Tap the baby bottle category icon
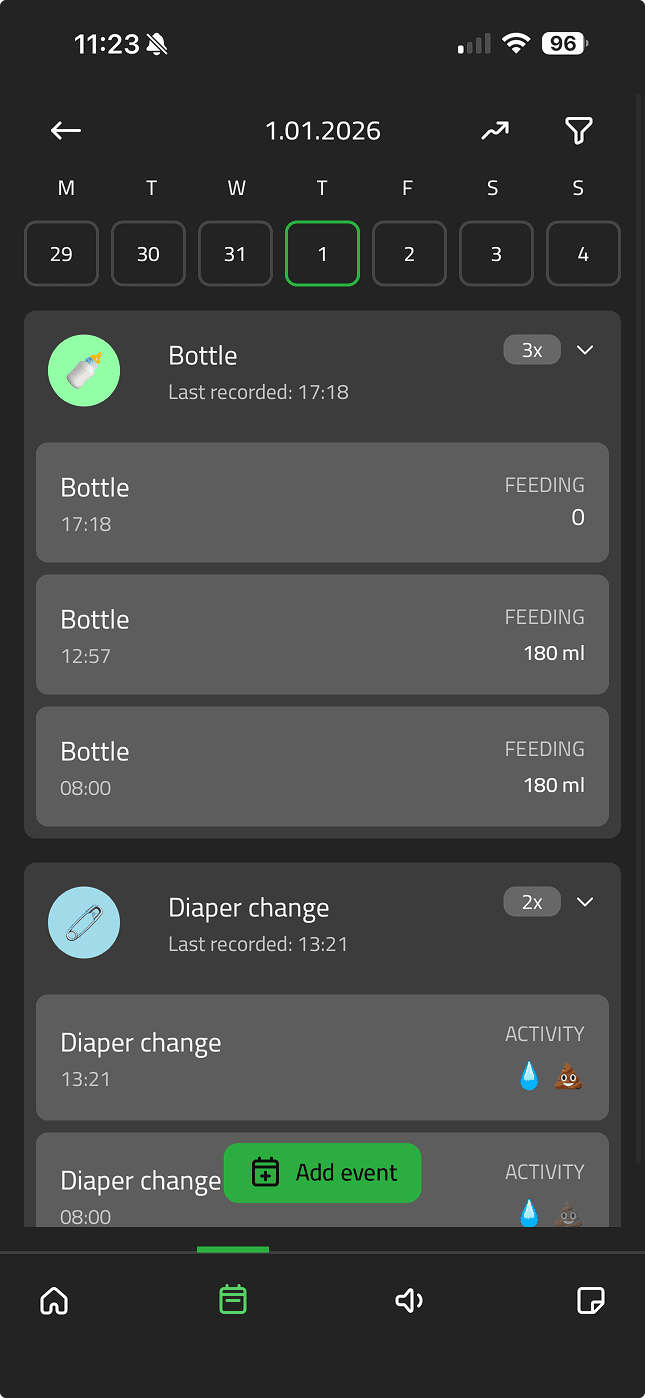 (84, 371)
